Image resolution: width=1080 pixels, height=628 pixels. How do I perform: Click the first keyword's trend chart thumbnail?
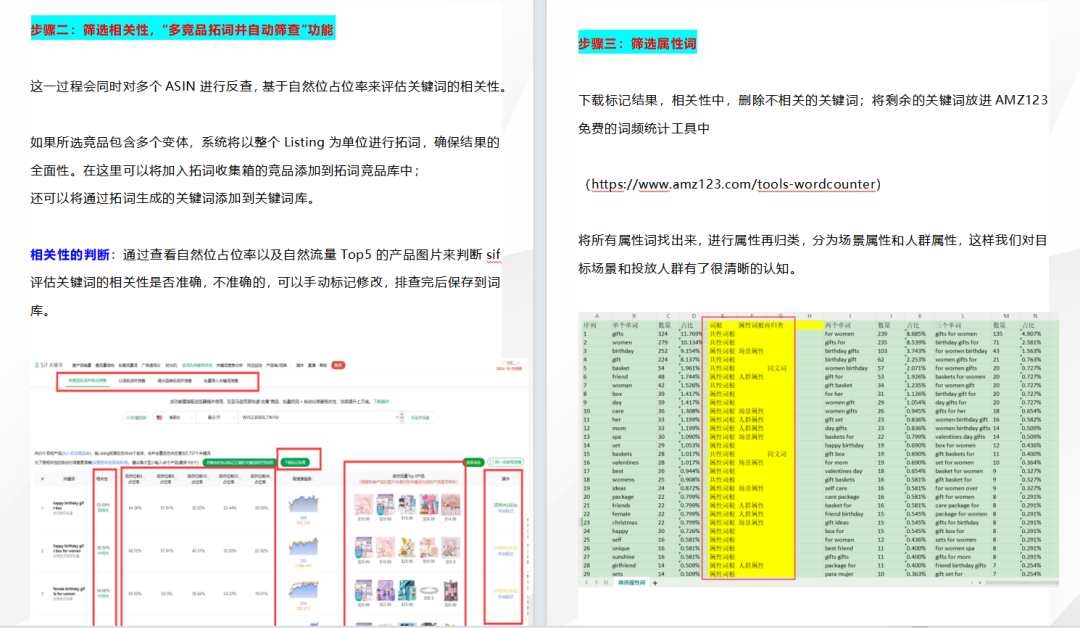click(303, 503)
